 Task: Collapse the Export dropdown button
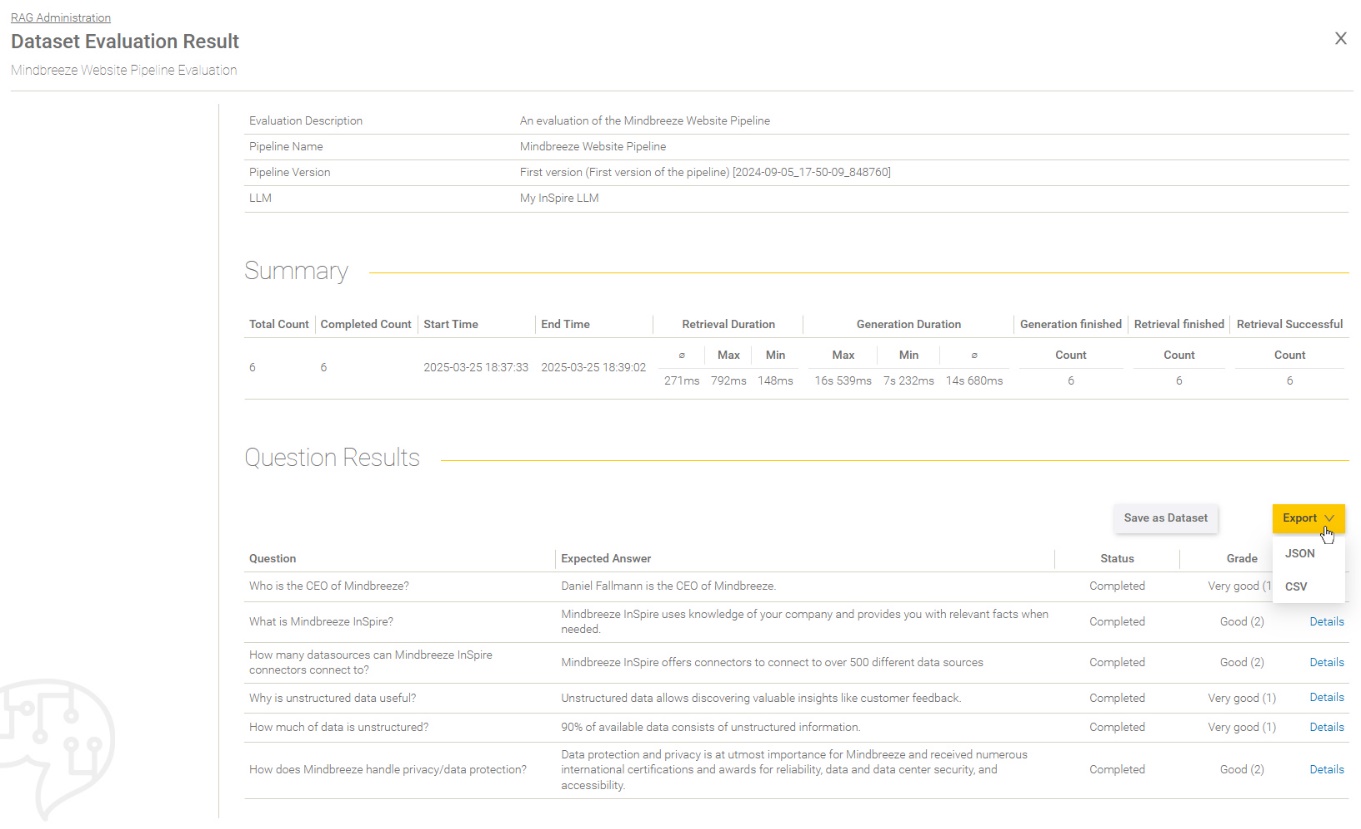pyautogui.click(x=1308, y=518)
